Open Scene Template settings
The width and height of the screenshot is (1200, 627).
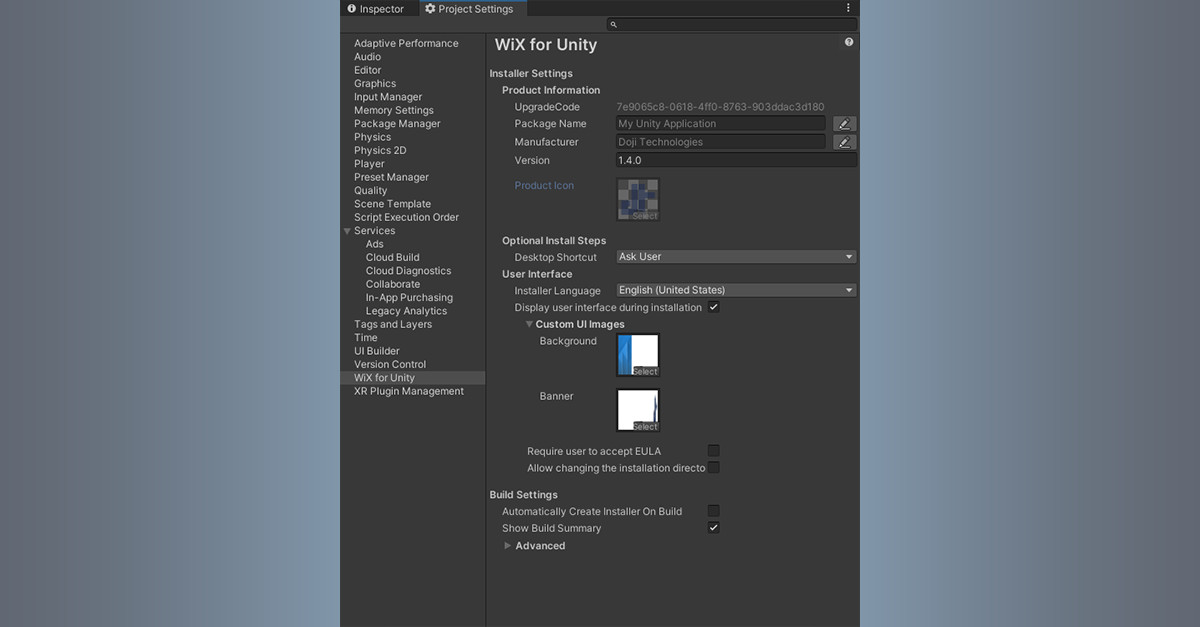click(392, 204)
